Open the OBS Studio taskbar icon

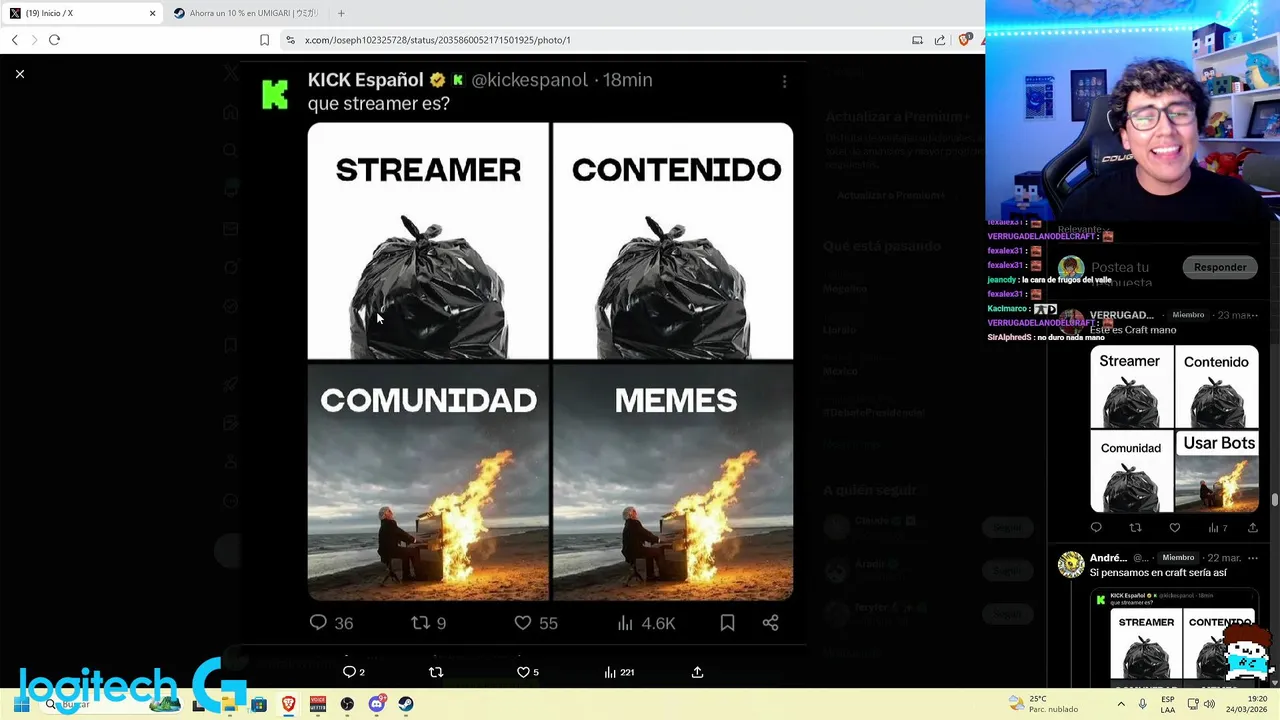pos(347,704)
